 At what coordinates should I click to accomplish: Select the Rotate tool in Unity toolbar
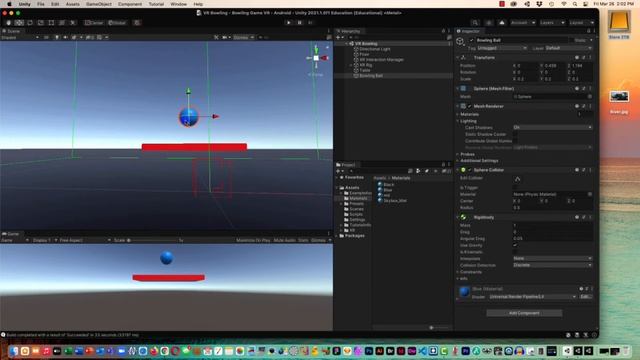click(x=30, y=23)
